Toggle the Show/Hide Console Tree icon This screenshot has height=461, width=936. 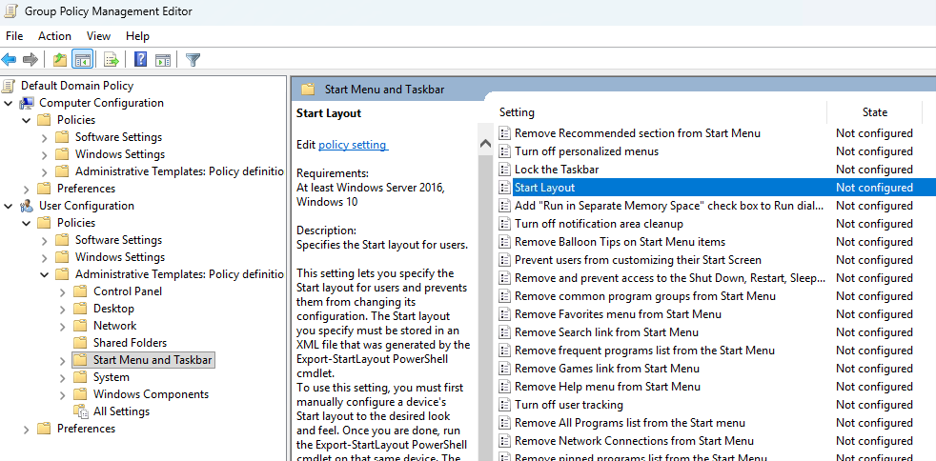82,60
